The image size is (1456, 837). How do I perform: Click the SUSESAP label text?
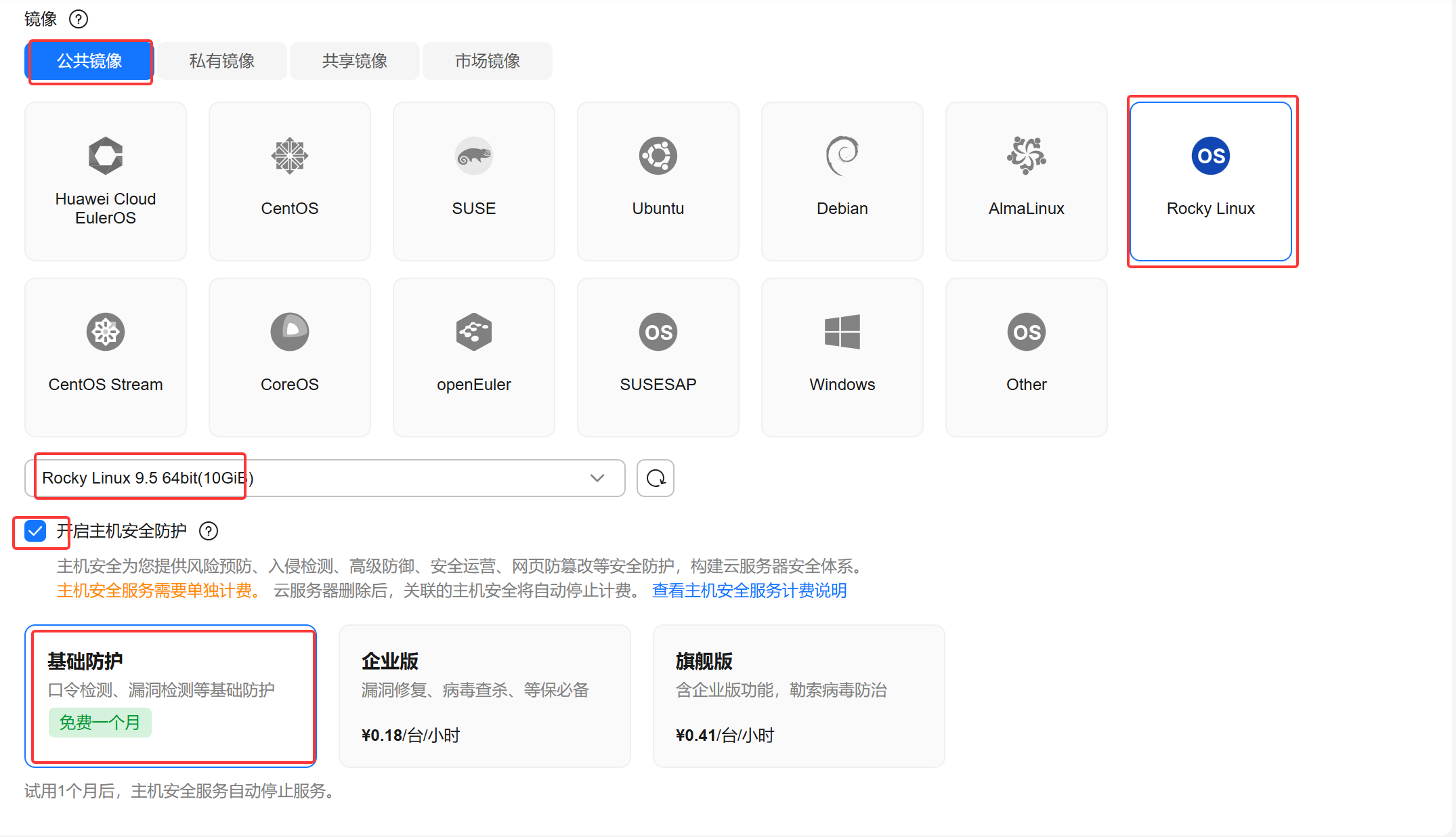(658, 385)
